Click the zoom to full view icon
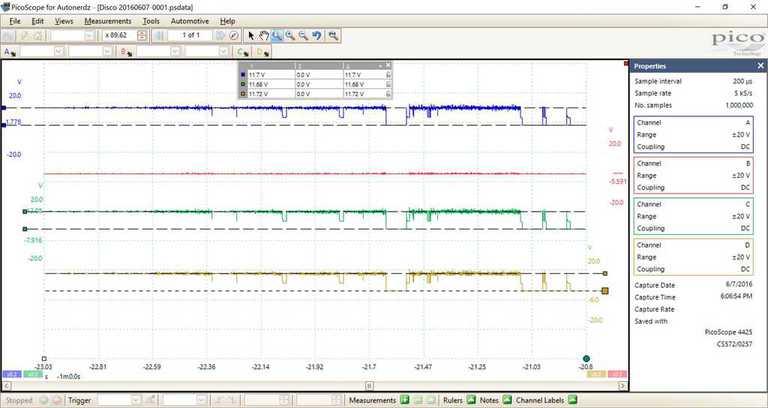Viewport: 768px width, 408px height. 332,35
